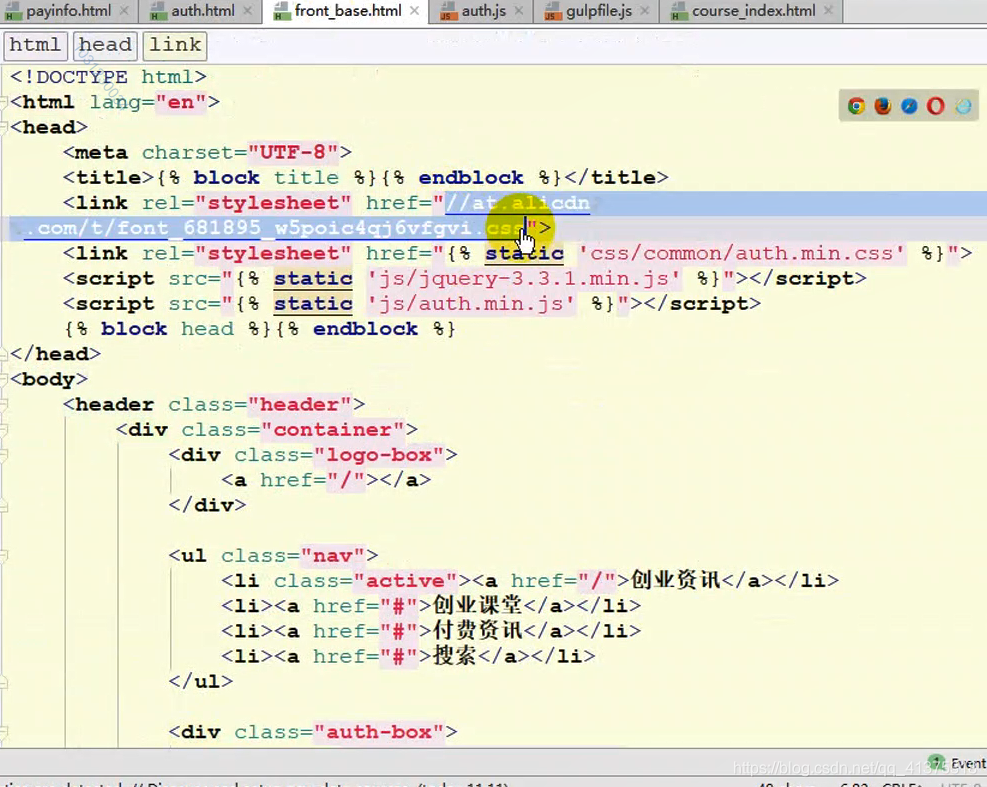Click the 创业资讯 link text
This screenshot has height=787, width=987.
click(x=675, y=580)
